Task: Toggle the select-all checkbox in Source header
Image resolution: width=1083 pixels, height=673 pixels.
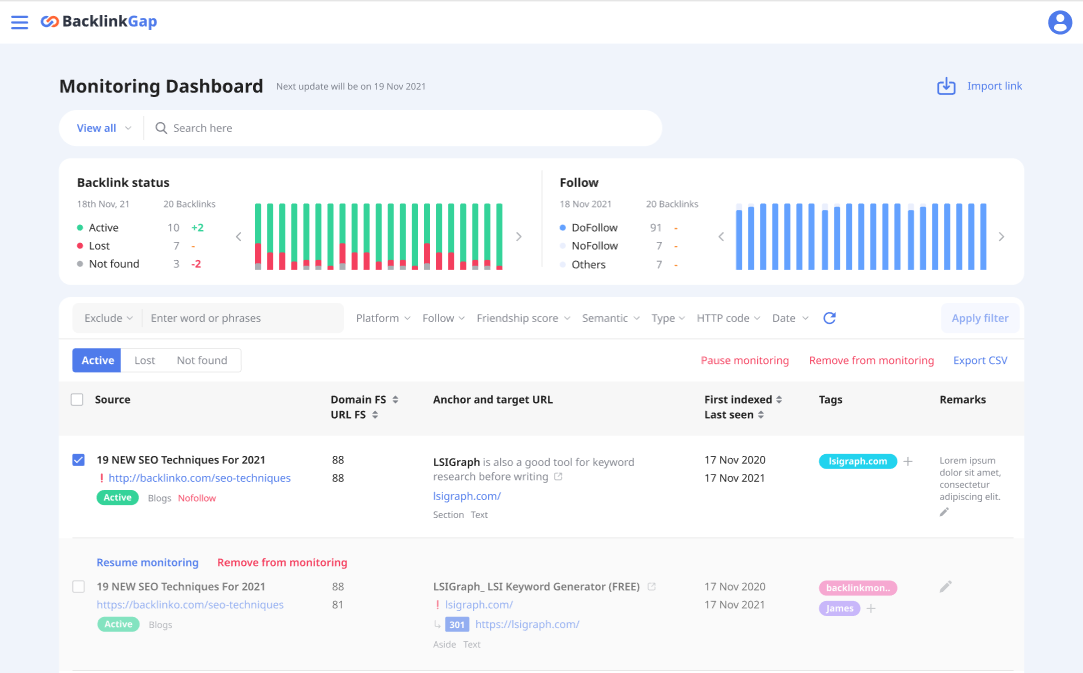Action: pyautogui.click(x=77, y=399)
